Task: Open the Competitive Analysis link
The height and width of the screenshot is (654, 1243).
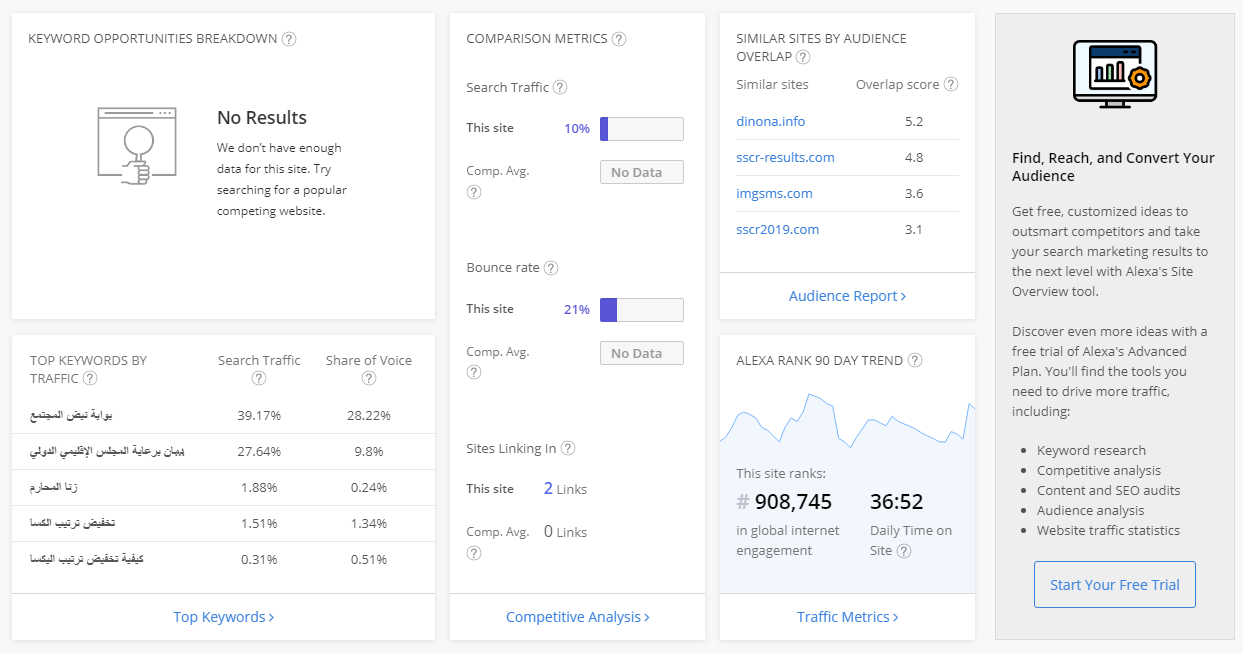Action: point(577,617)
